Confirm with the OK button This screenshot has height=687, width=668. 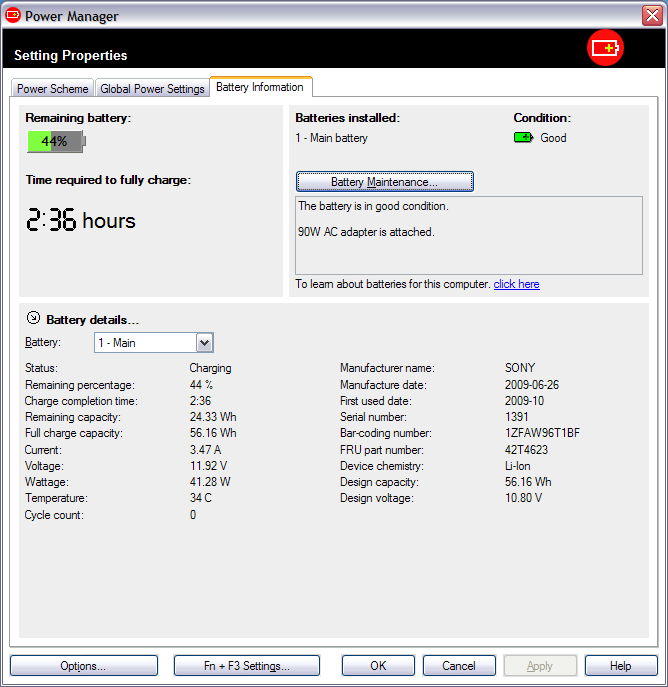pos(378,666)
